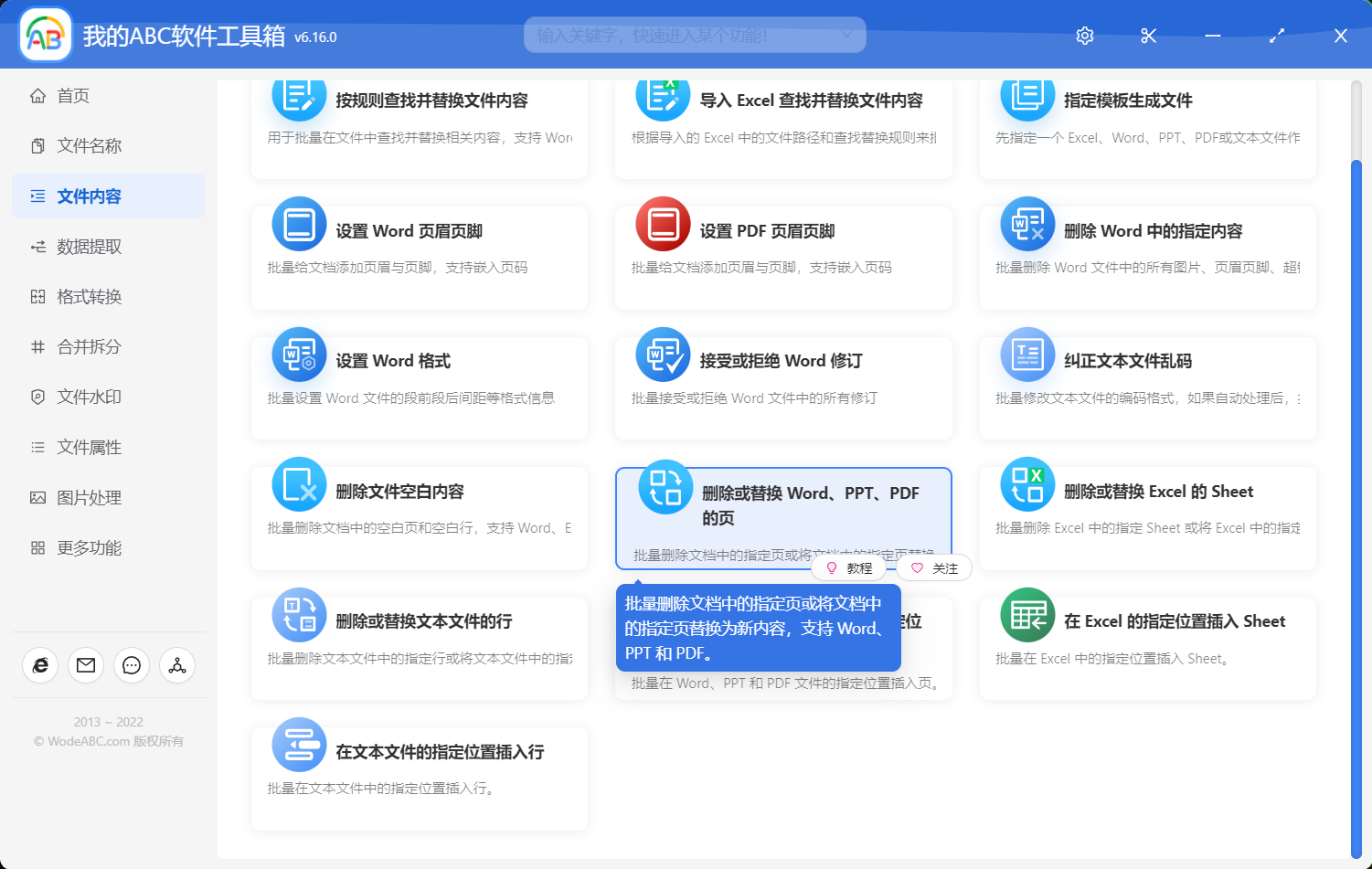Open the 在 Excel 的指定位置插入 Sheet icon
Viewport: 1372px width, 869px height.
click(1026, 615)
